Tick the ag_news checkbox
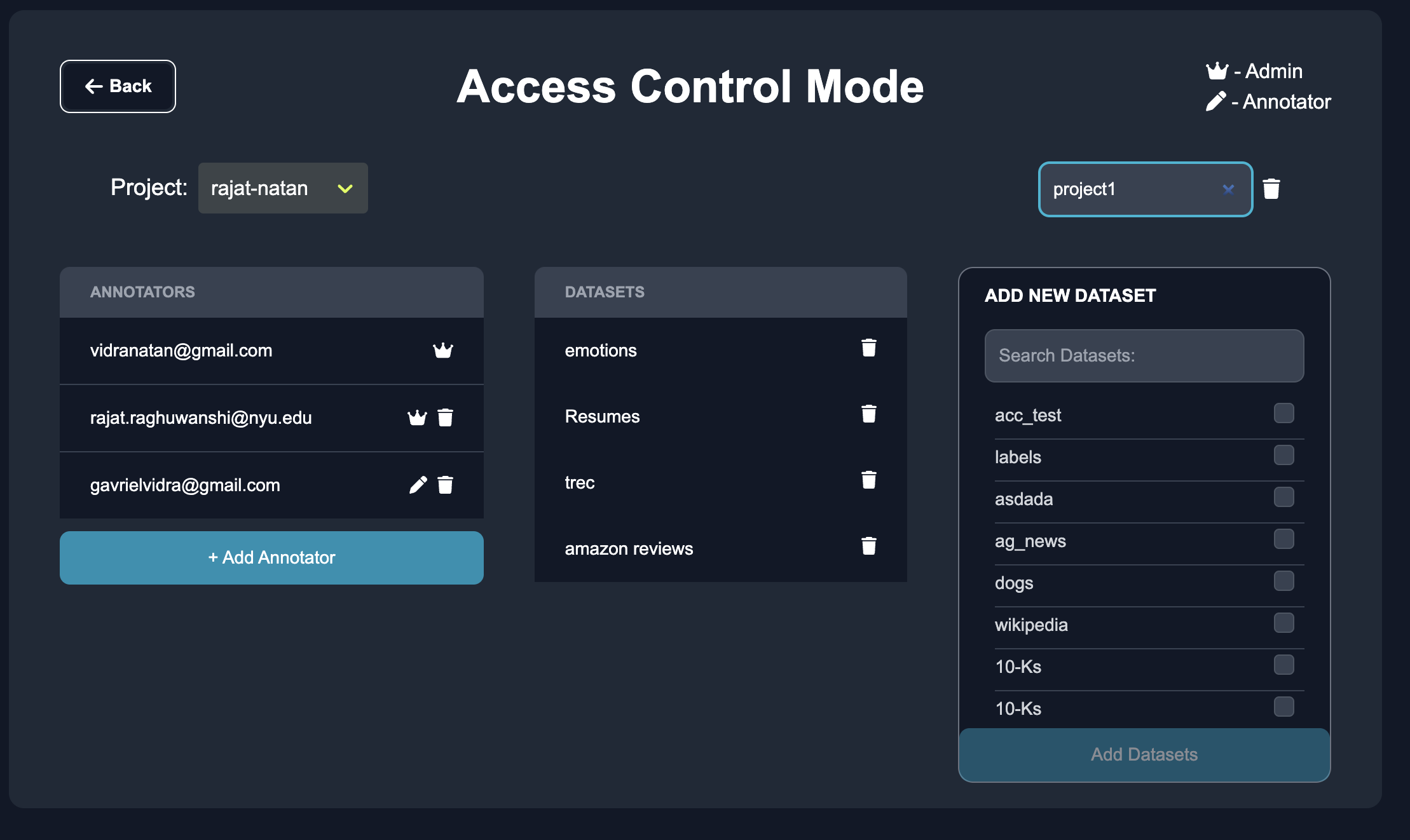1410x840 pixels. tap(1283, 539)
